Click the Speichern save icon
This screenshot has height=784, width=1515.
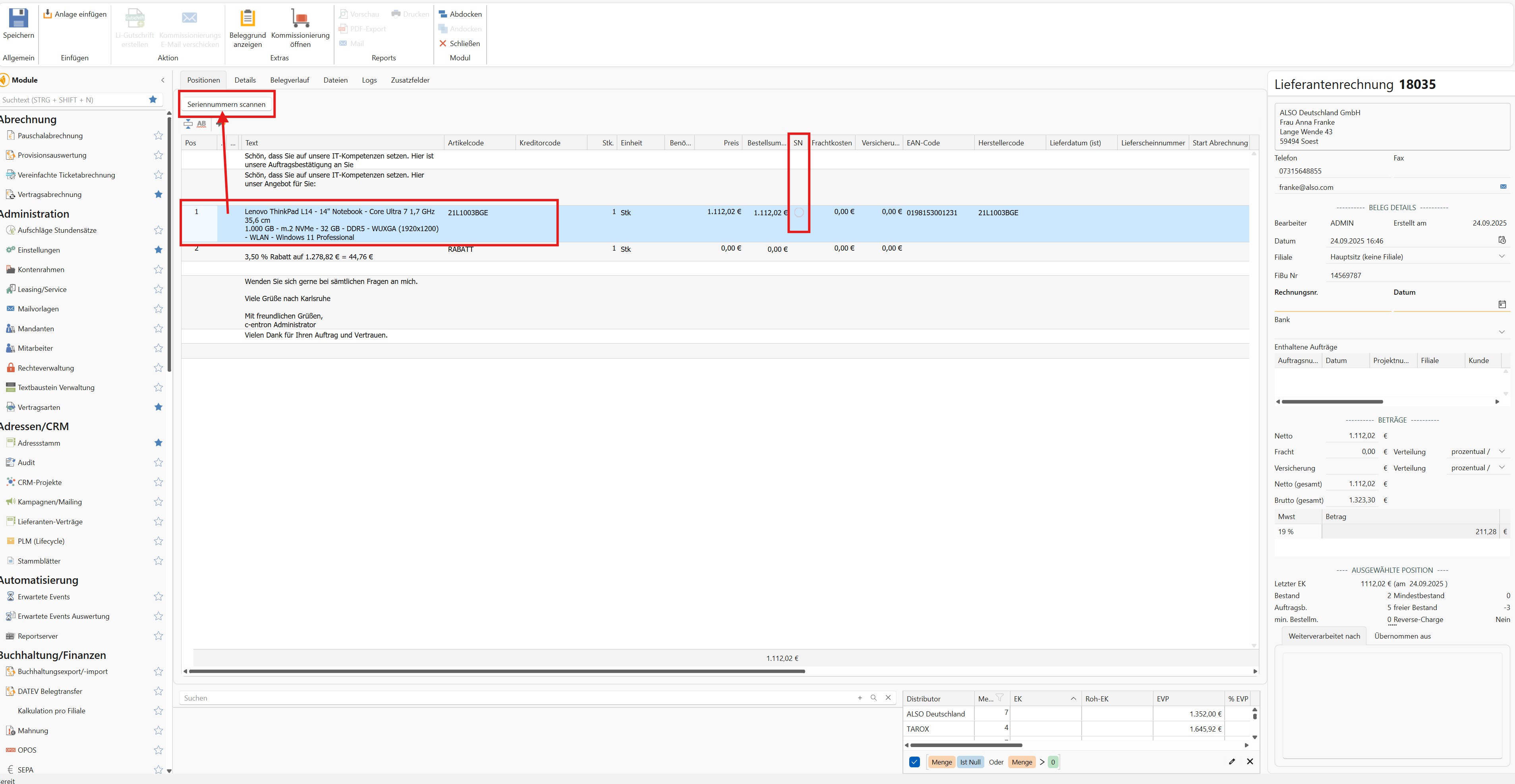click(18, 19)
